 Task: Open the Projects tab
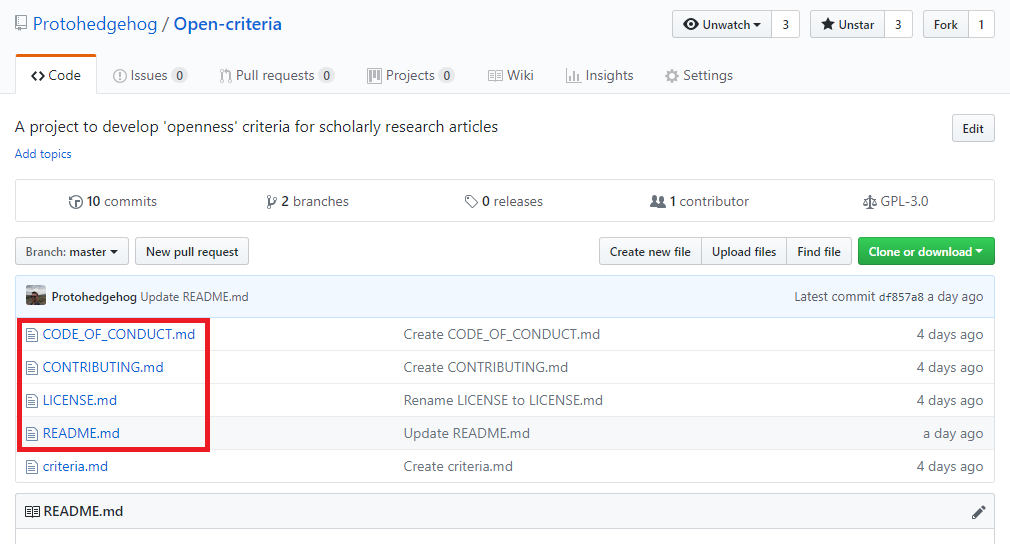[x=410, y=75]
